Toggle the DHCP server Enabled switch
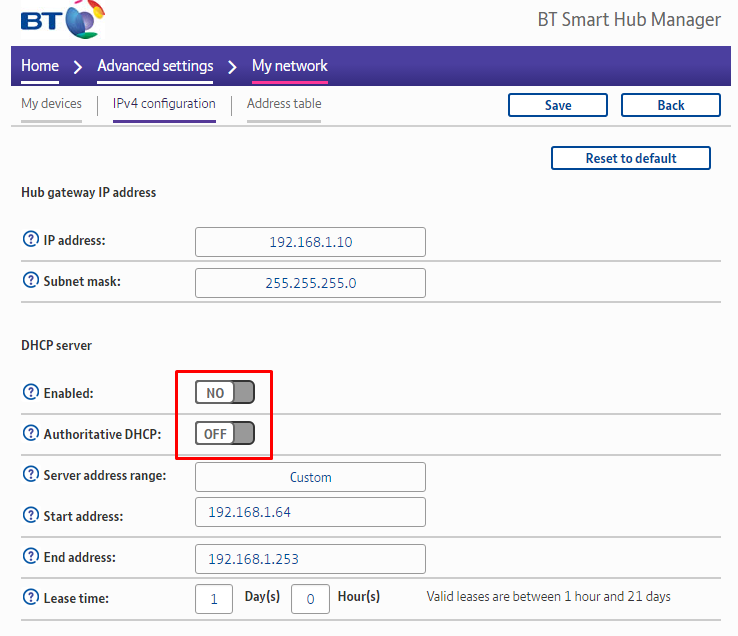 click(225, 393)
